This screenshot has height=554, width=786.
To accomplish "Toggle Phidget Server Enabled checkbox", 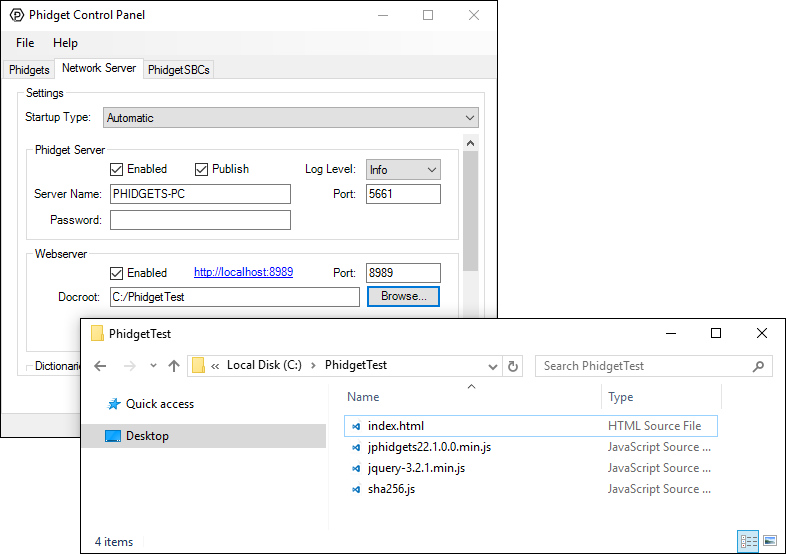I will point(116,169).
